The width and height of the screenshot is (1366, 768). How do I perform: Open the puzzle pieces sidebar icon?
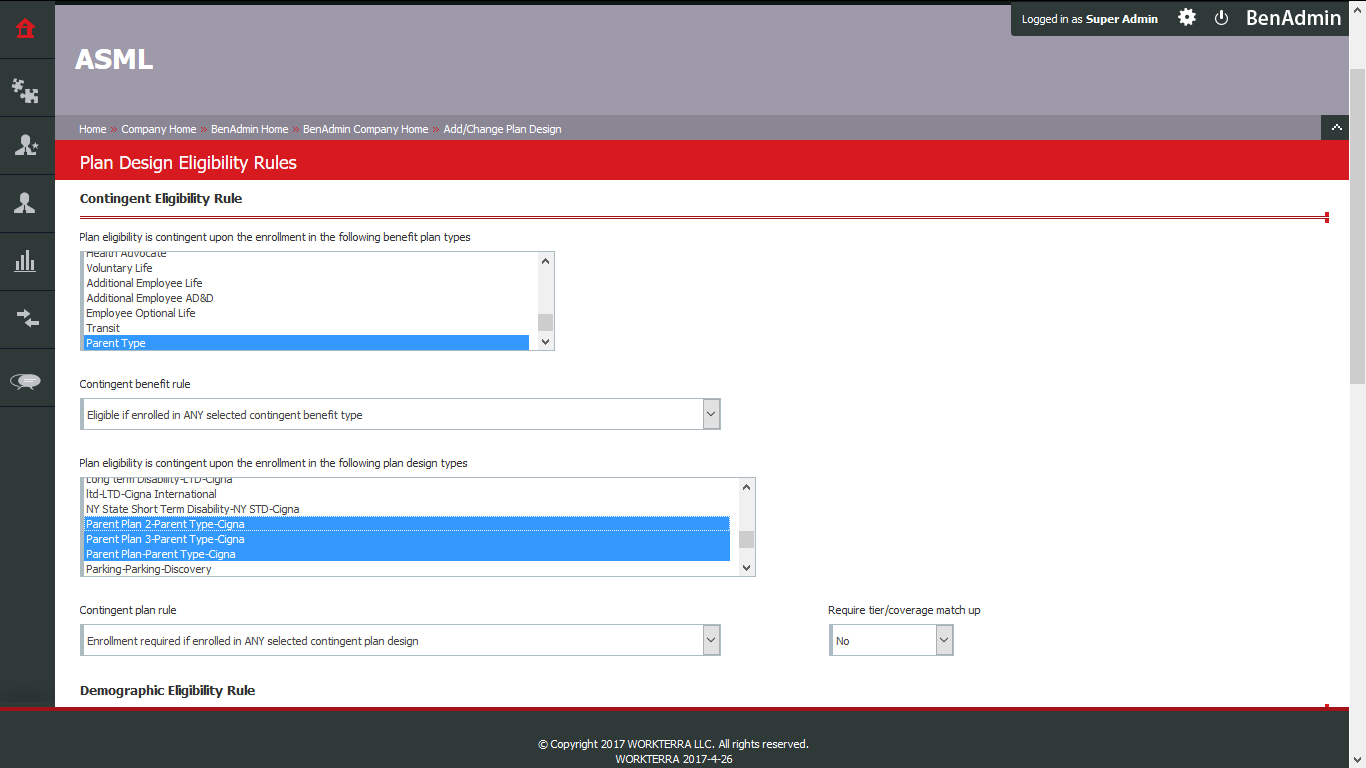pyautogui.click(x=26, y=90)
